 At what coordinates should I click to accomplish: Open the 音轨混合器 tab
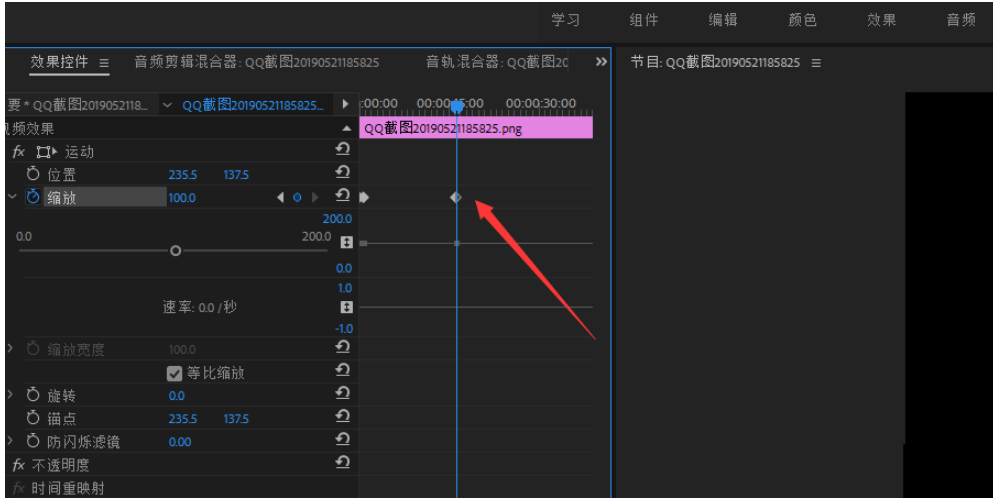pos(497,62)
